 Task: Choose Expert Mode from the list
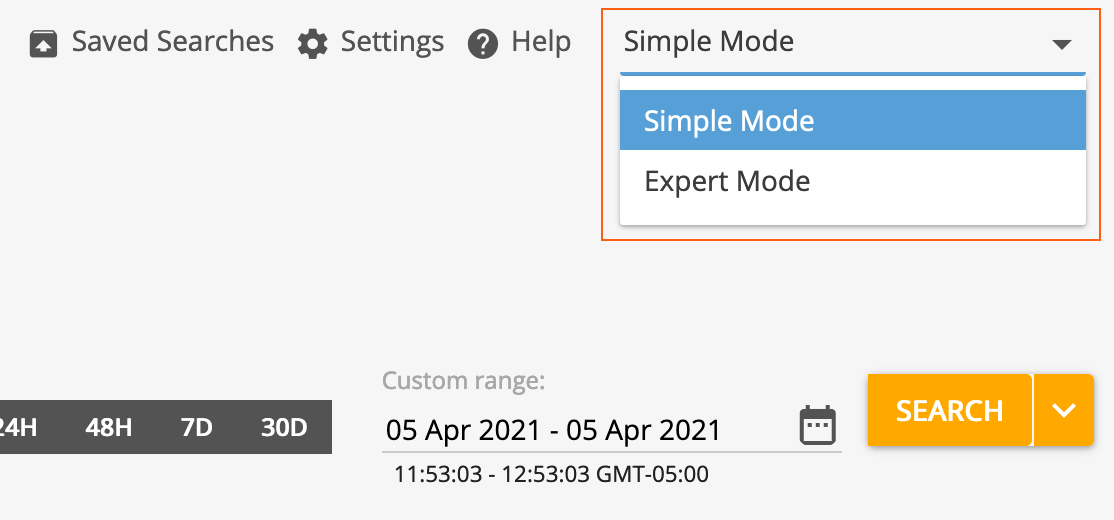click(852, 181)
